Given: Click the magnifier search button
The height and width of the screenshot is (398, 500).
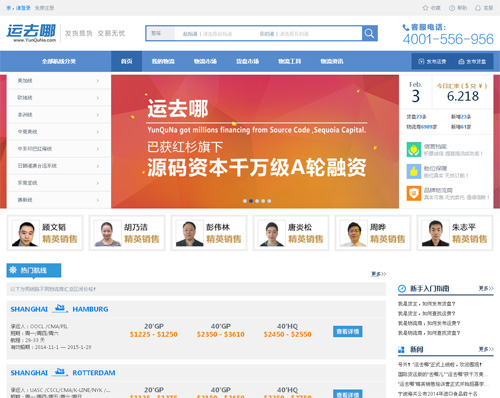Looking at the screenshot, I should (369, 33).
